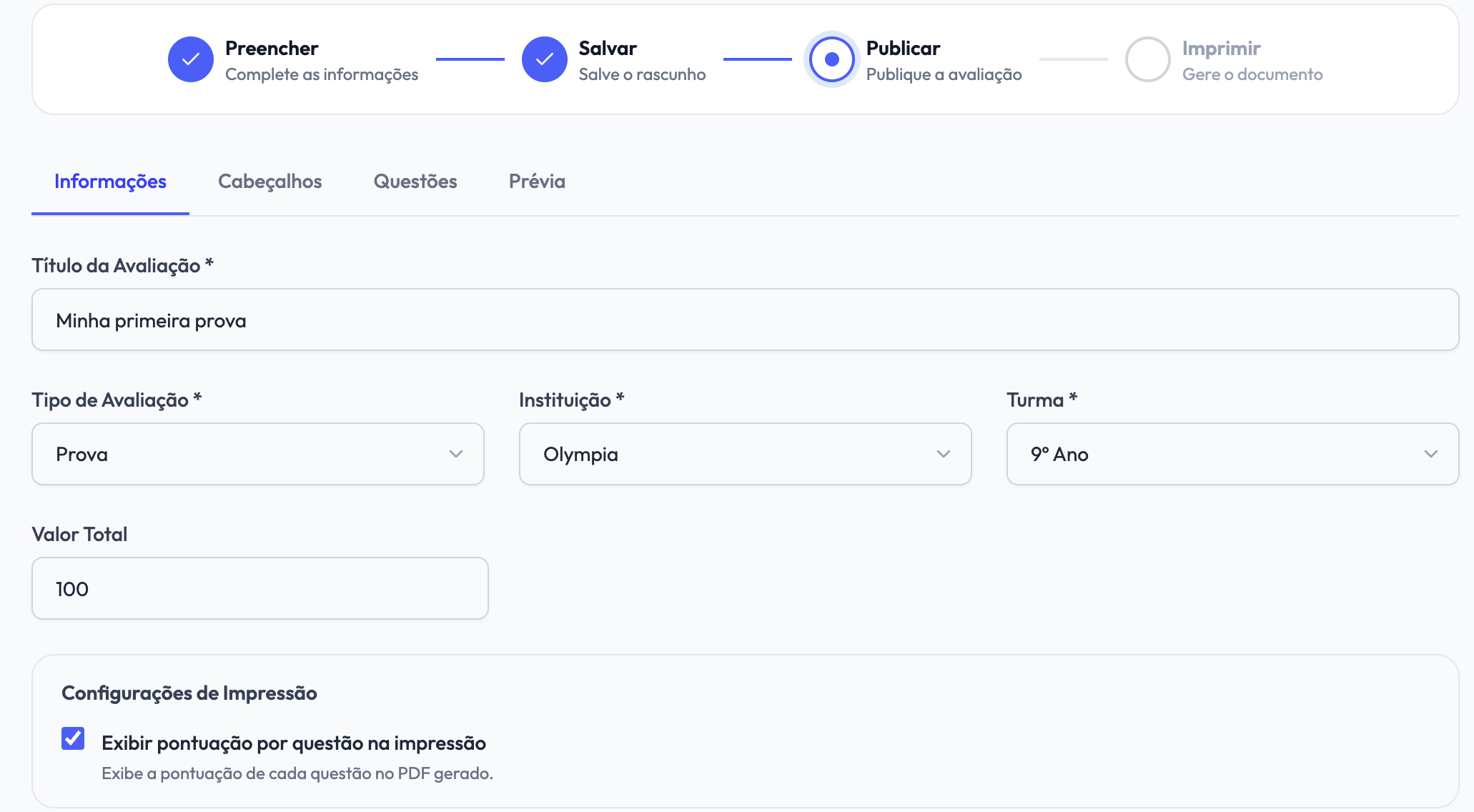Click the Salvar step checkmark circle
Viewport: 1474px width, 812px height.
click(x=544, y=59)
